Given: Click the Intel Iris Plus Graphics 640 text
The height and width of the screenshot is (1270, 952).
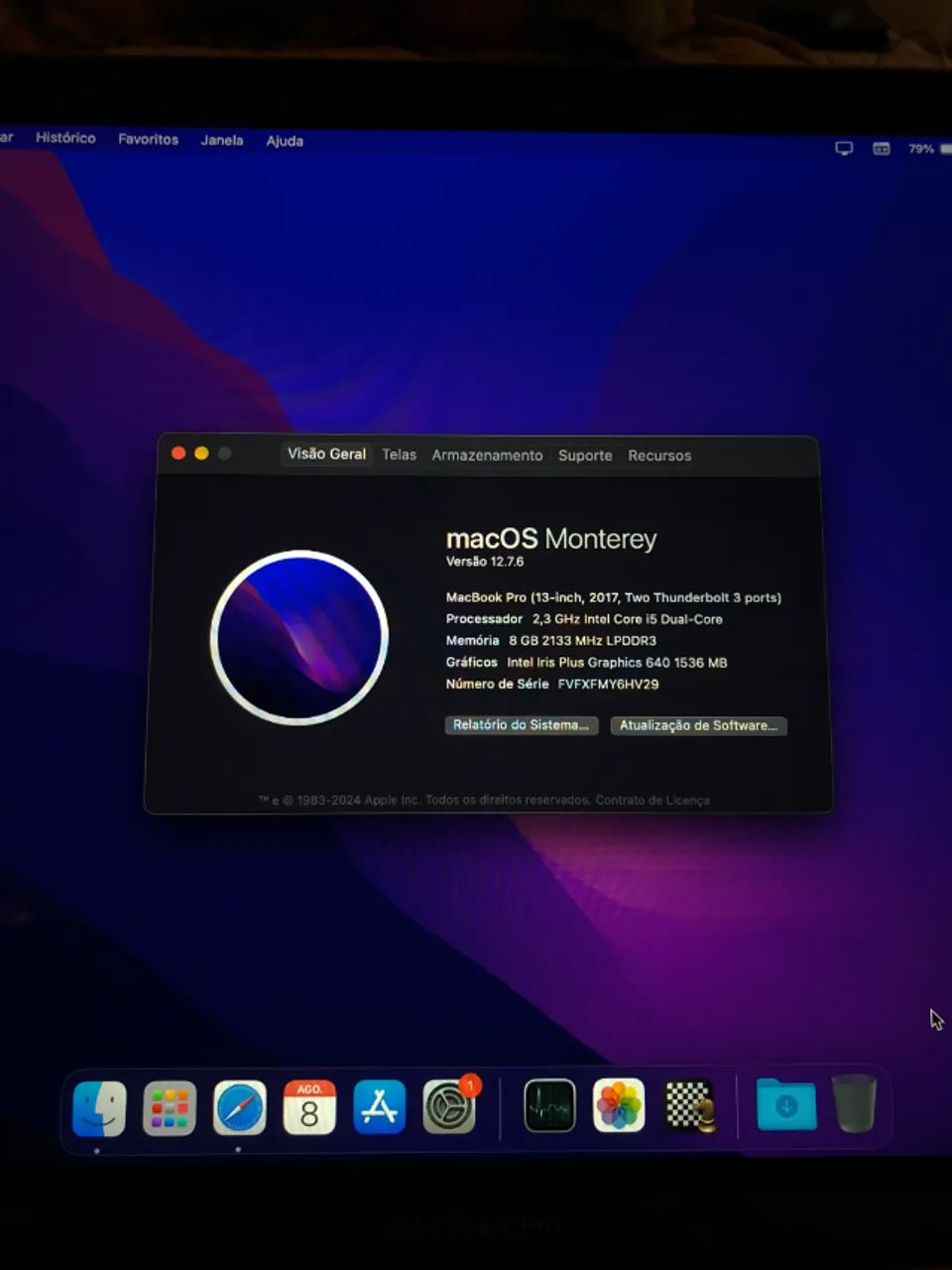Looking at the screenshot, I should [617, 663].
